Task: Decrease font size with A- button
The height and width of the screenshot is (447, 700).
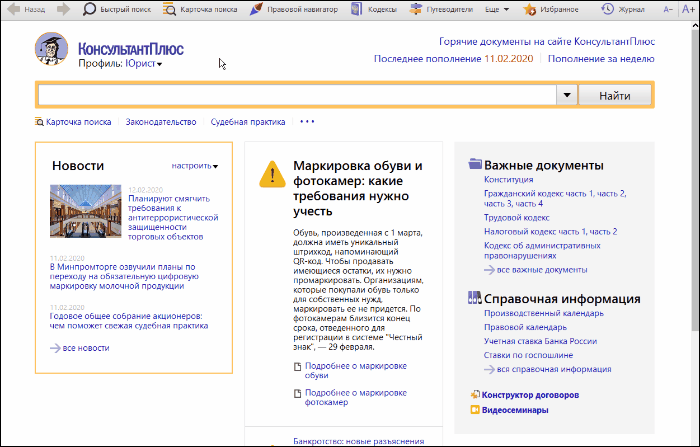Action: pyautogui.click(x=668, y=9)
